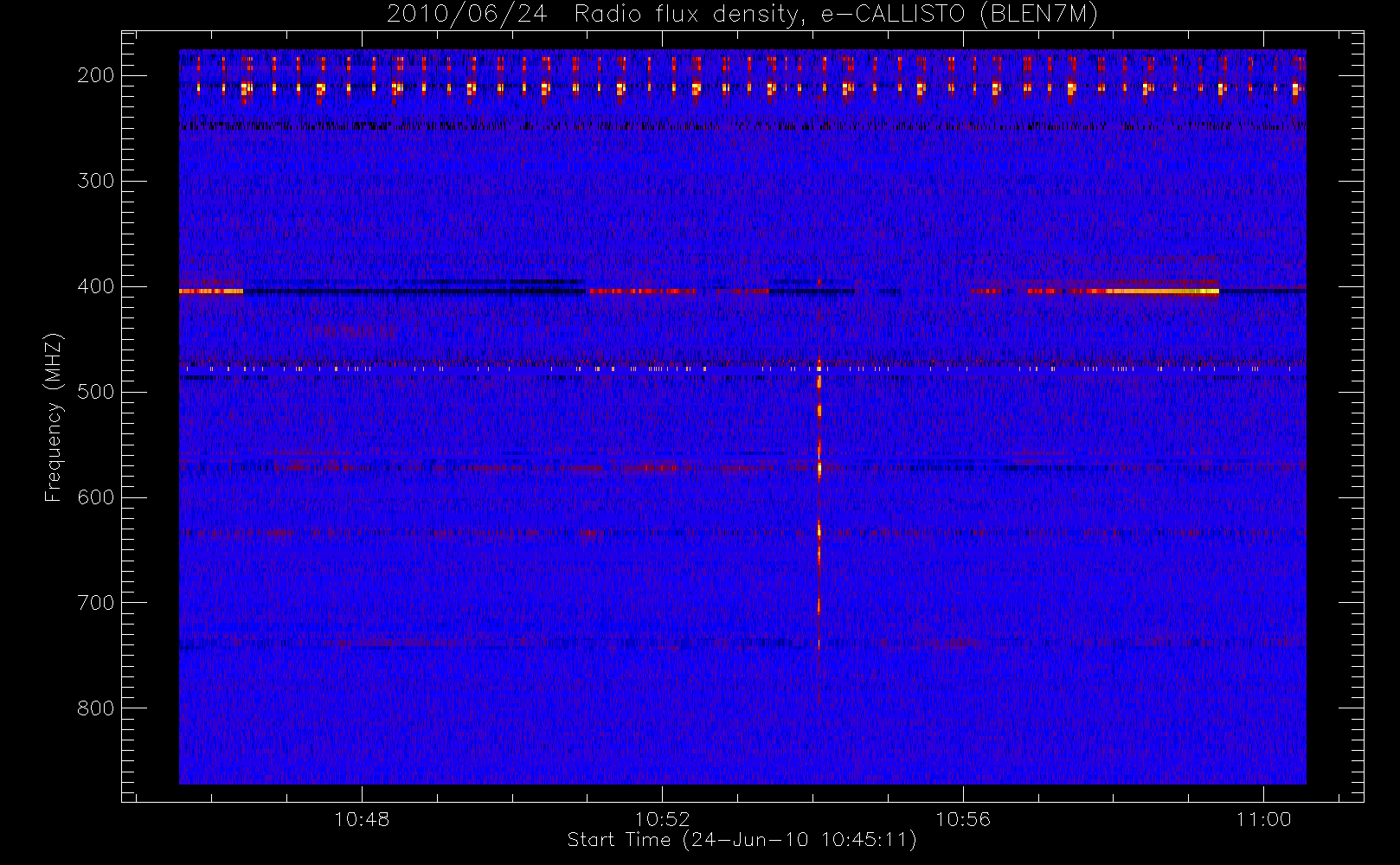Click the 500 frequency tick label
The width and height of the screenshot is (1400, 865).
click(96, 392)
